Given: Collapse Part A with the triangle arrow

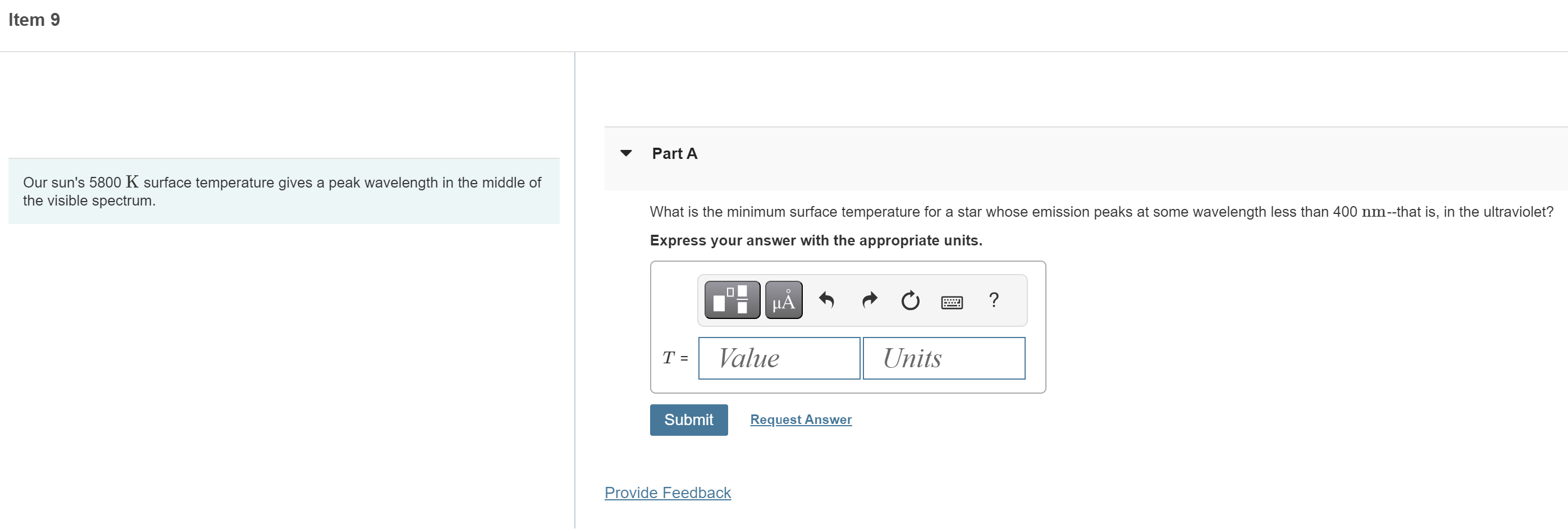Looking at the screenshot, I should (x=626, y=153).
